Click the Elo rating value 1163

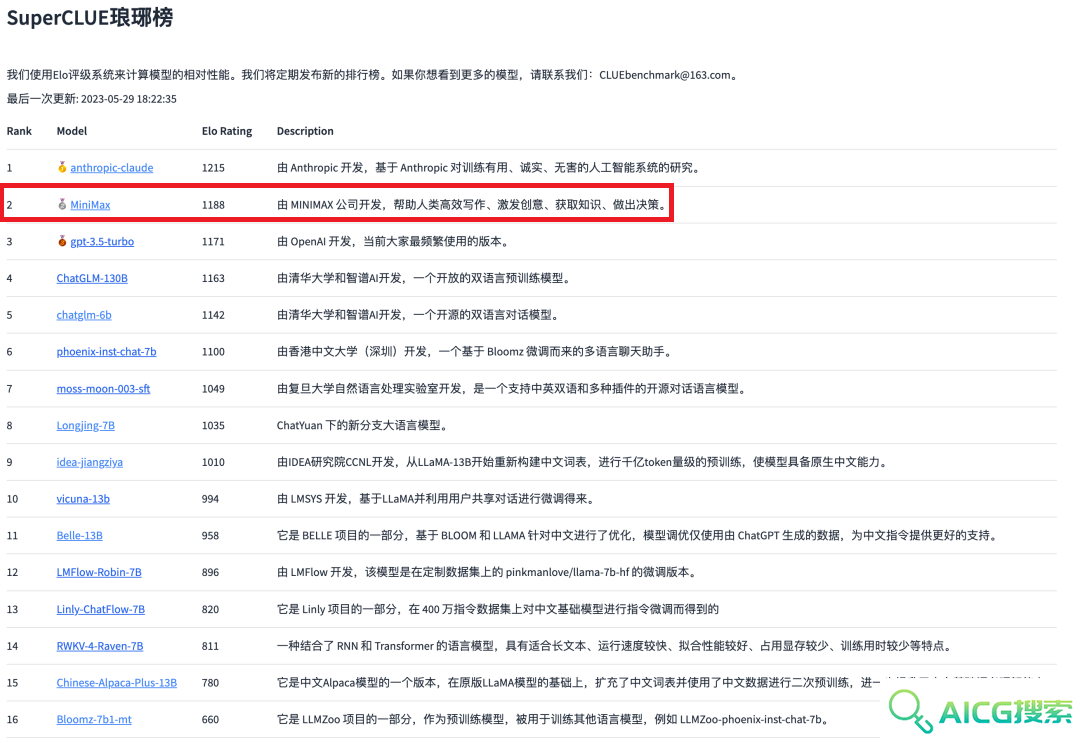[x=213, y=278]
